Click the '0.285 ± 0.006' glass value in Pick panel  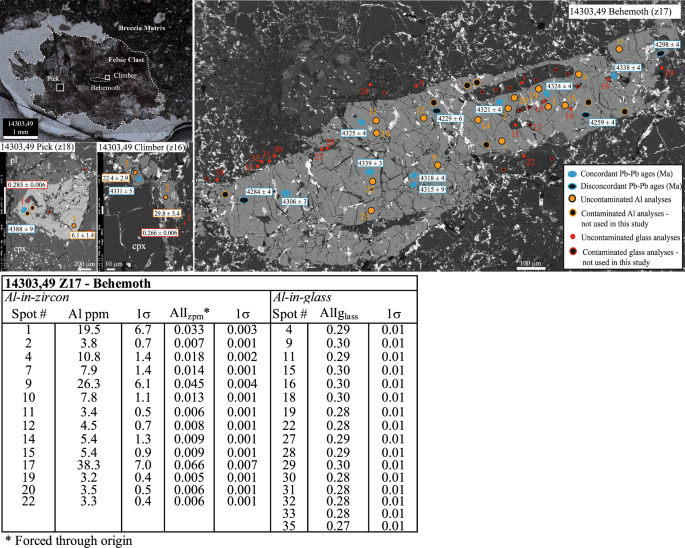coord(27,184)
